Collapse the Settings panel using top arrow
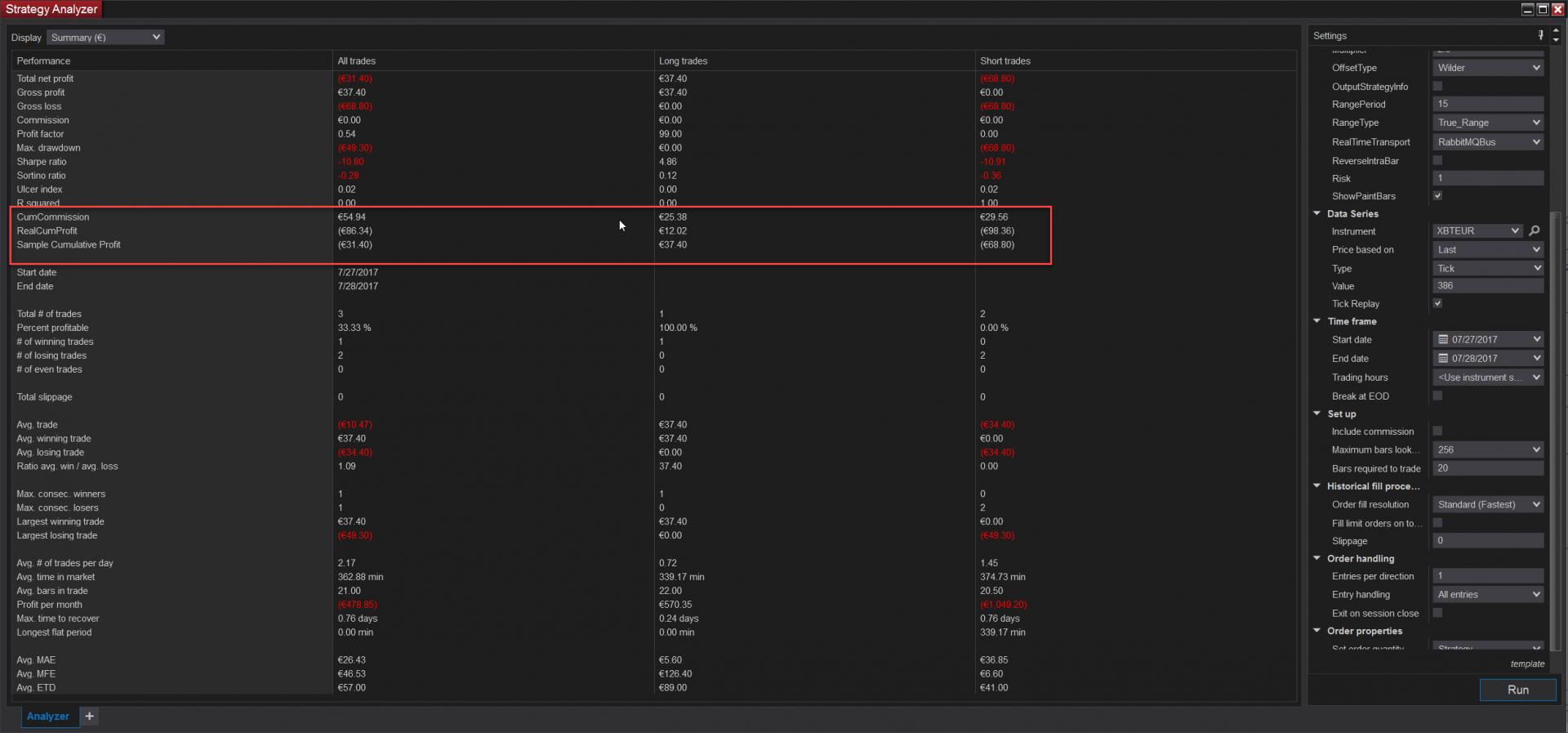Viewport: 1568px width, 733px height. [x=1556, y=31]
